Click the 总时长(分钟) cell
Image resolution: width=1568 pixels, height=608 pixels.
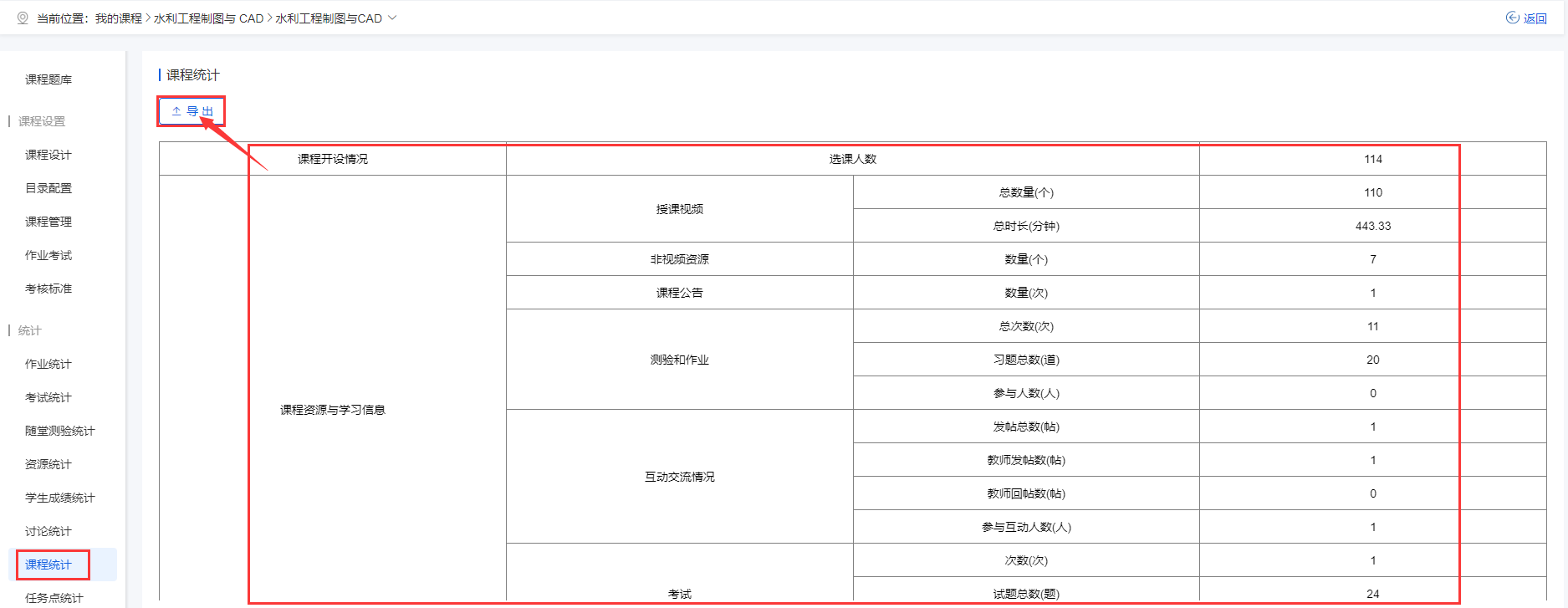[x=1026, y=226]
